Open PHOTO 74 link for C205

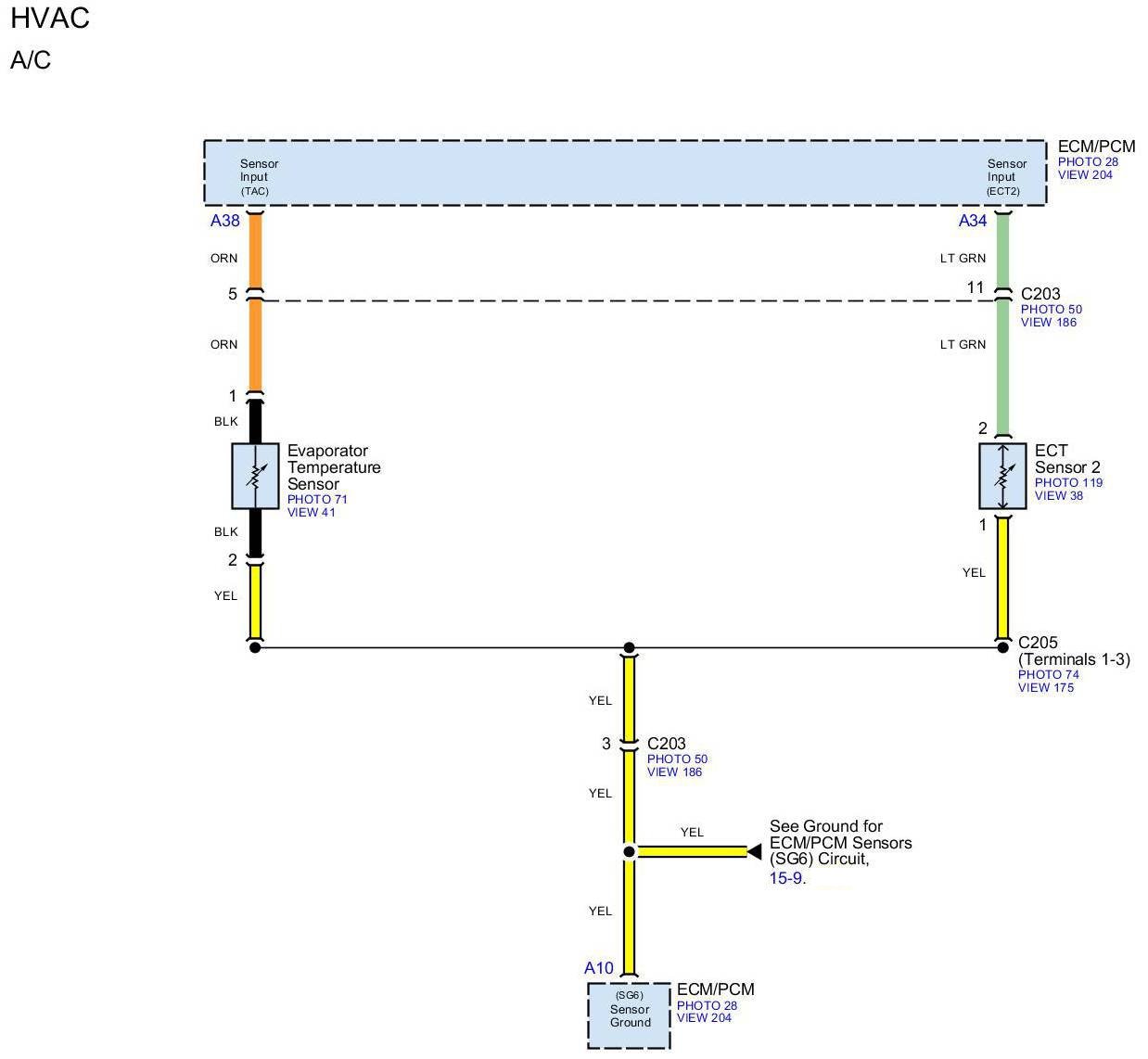(x=1048, y=674)
